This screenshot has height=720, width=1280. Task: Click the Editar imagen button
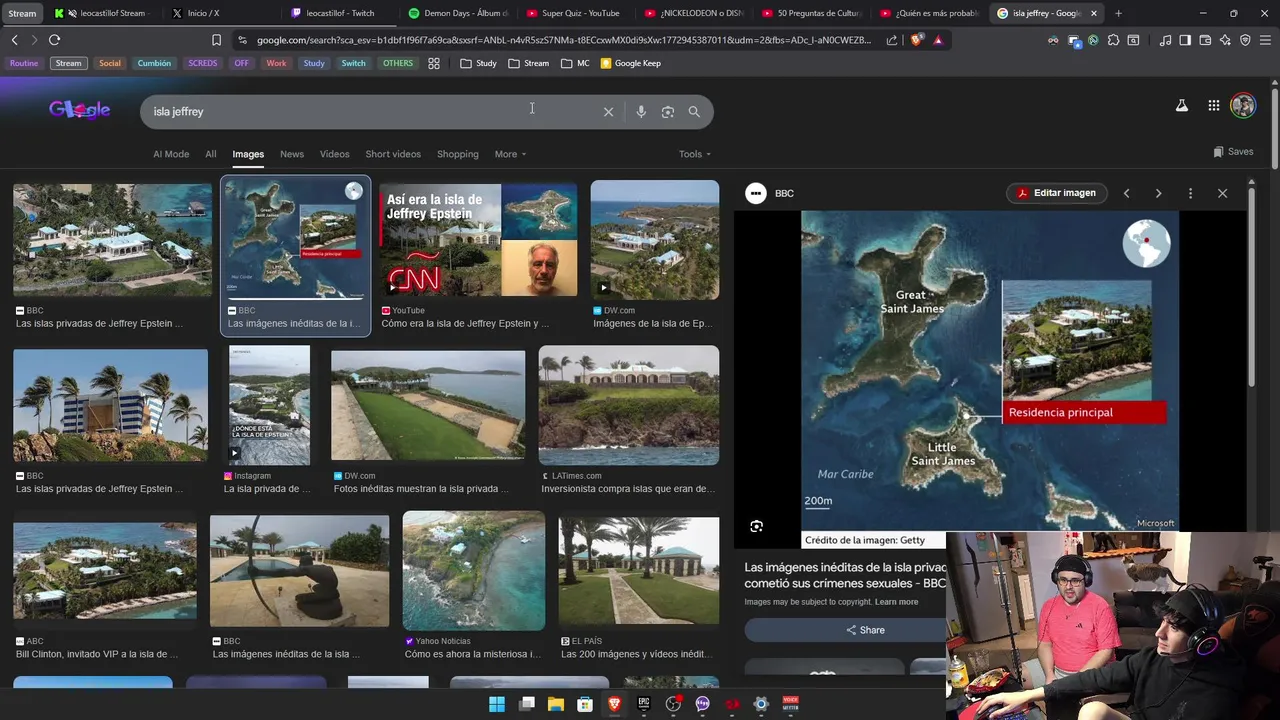pyautogui.click(x=1056, y=193)
